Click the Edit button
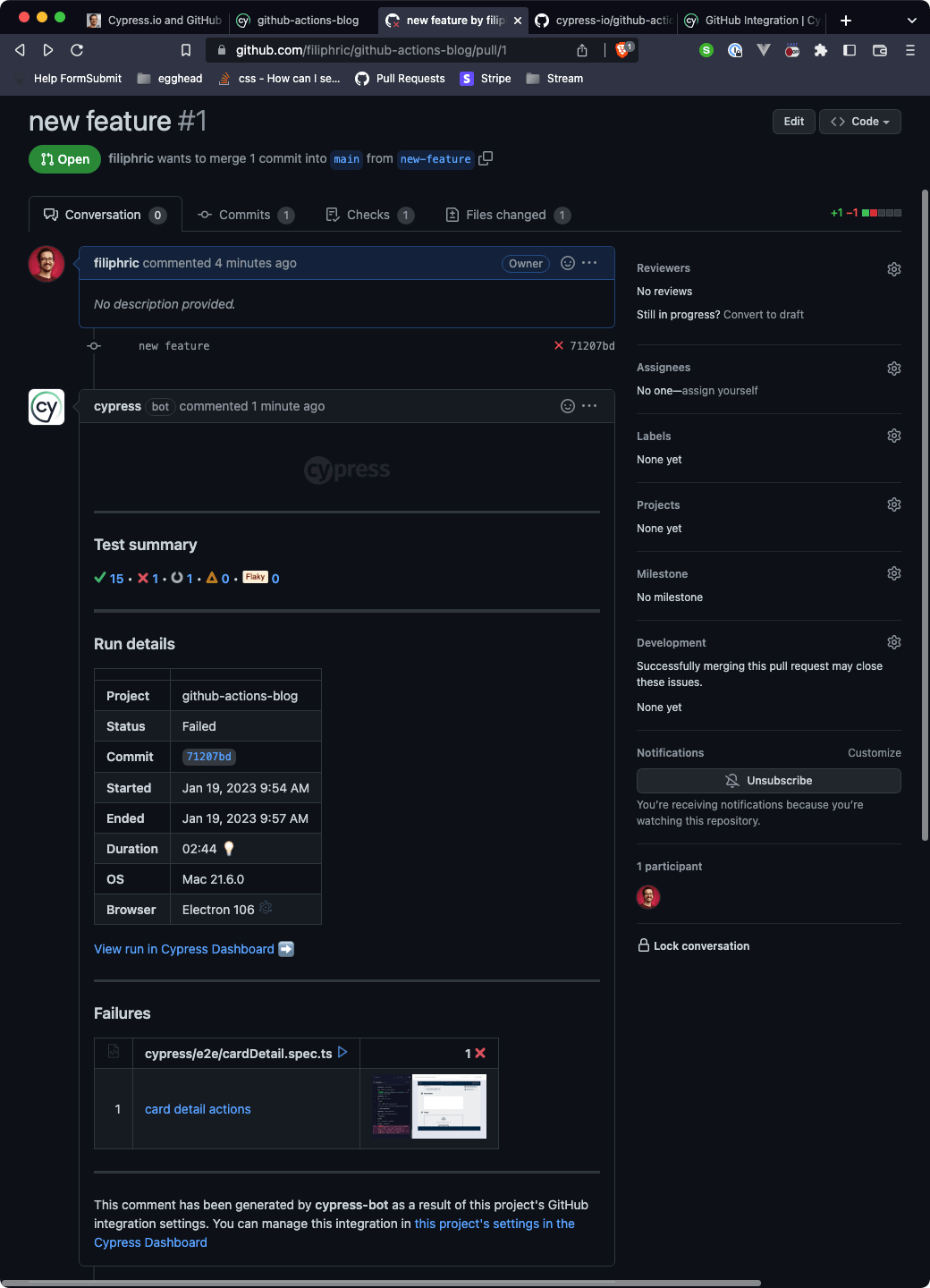 coord(792,121)
